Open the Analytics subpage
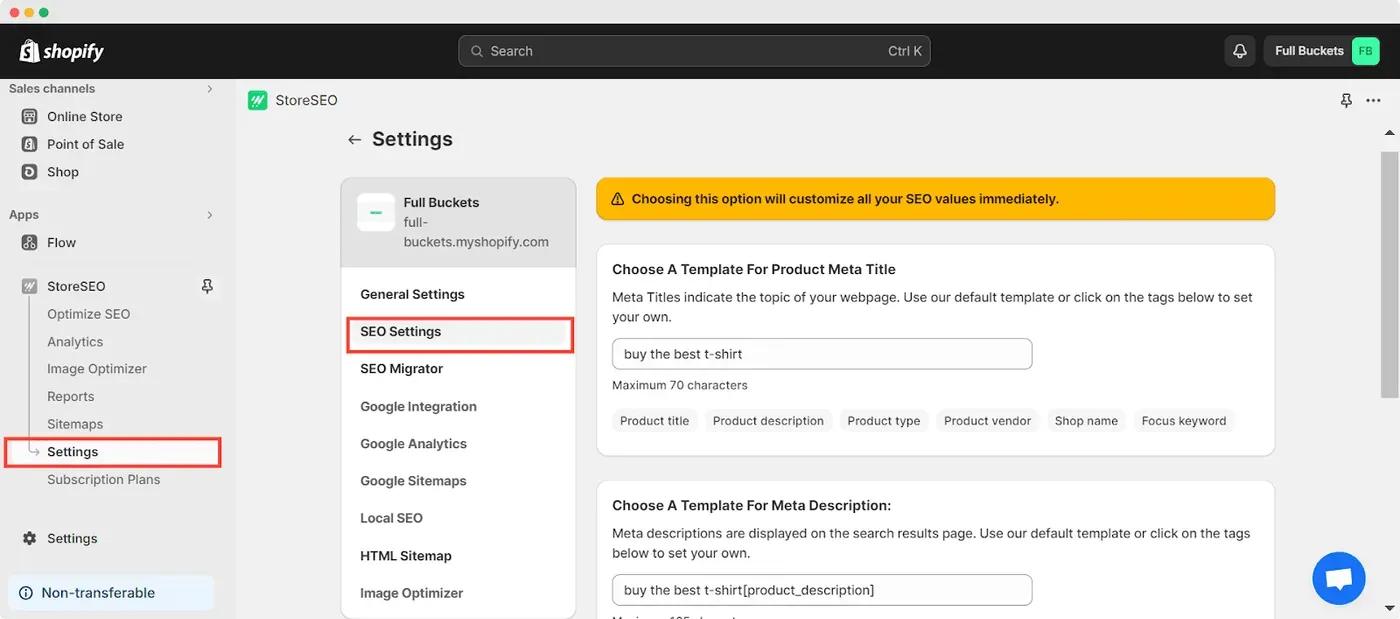1400x619 pixels. click(x=75, y=342)
